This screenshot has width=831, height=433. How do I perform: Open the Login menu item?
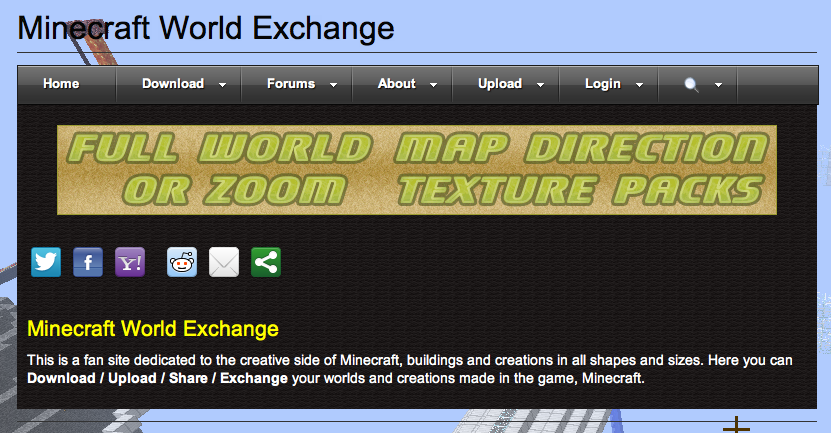603,84
